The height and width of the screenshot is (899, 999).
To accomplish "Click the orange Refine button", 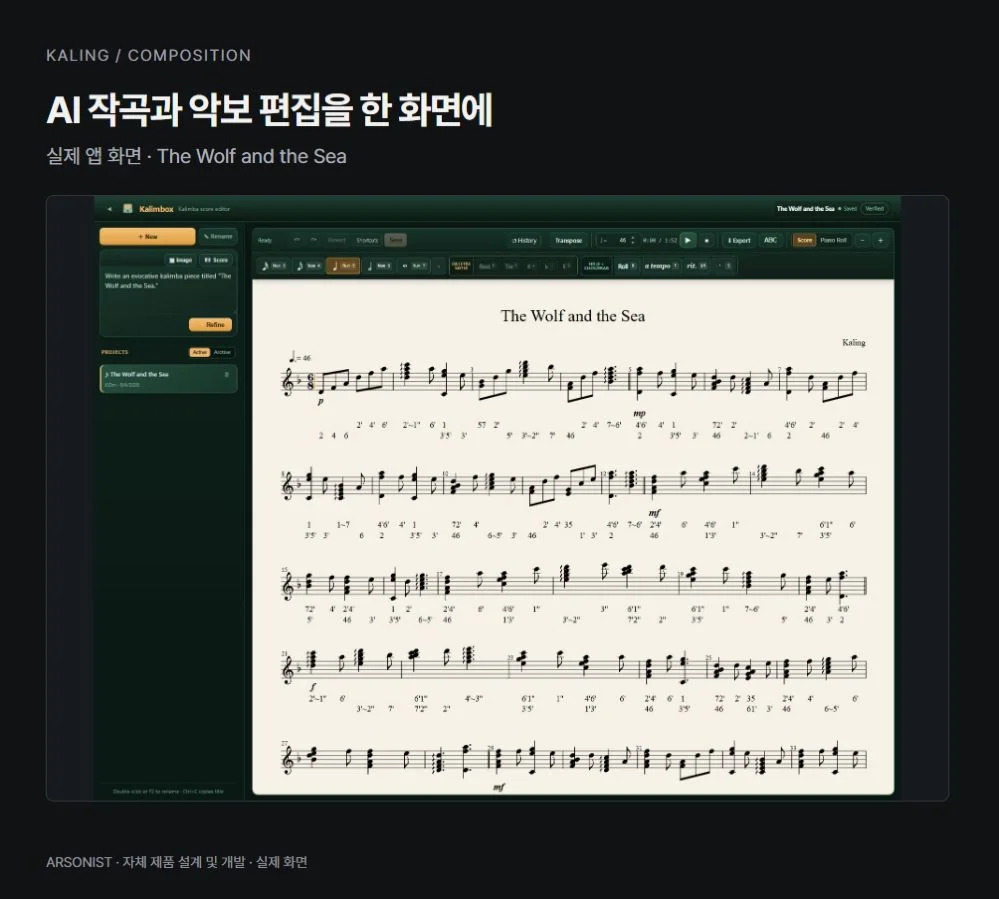I will point(211,324).
